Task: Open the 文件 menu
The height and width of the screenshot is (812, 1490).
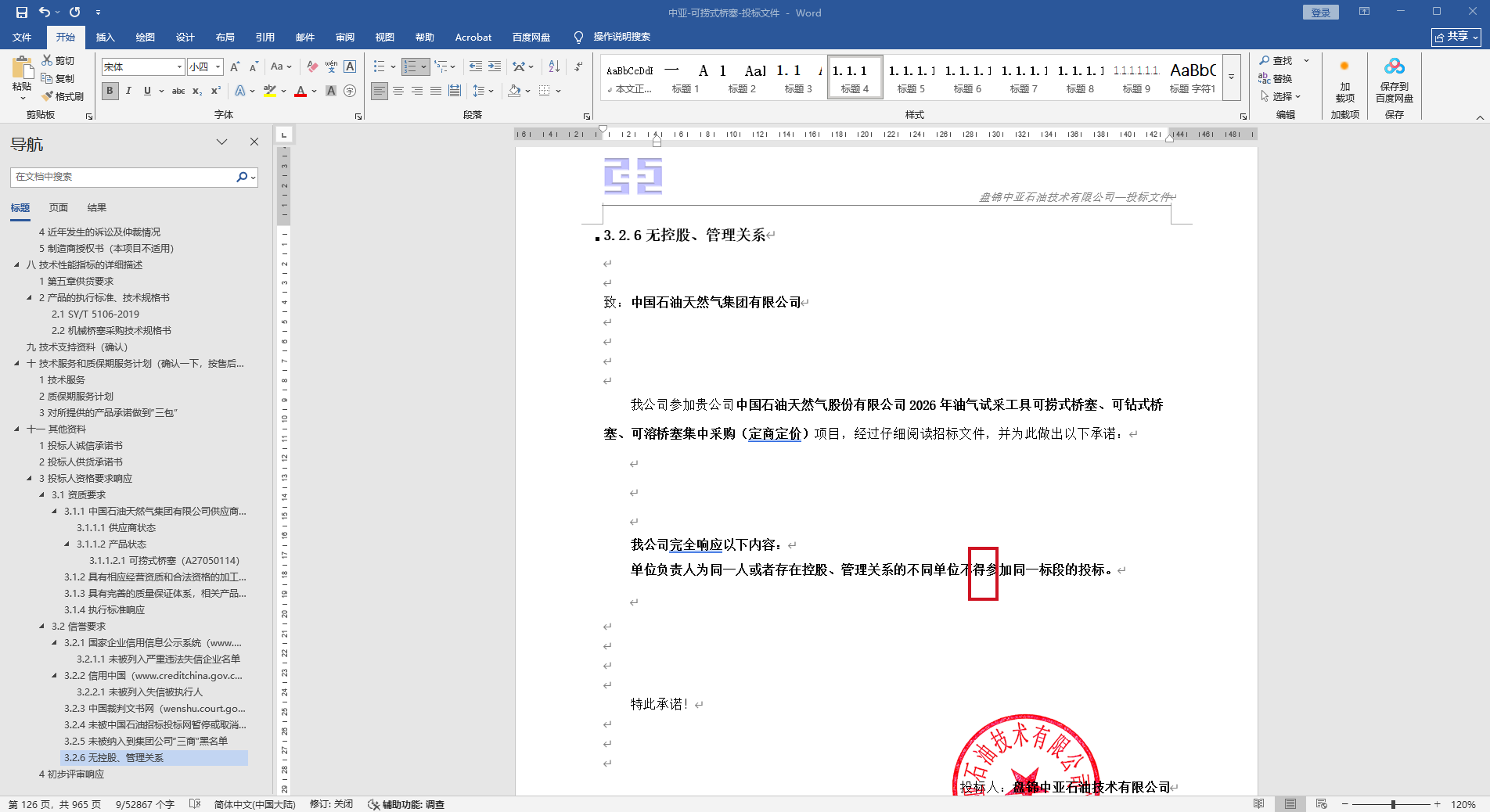Action: coord(22,37)
